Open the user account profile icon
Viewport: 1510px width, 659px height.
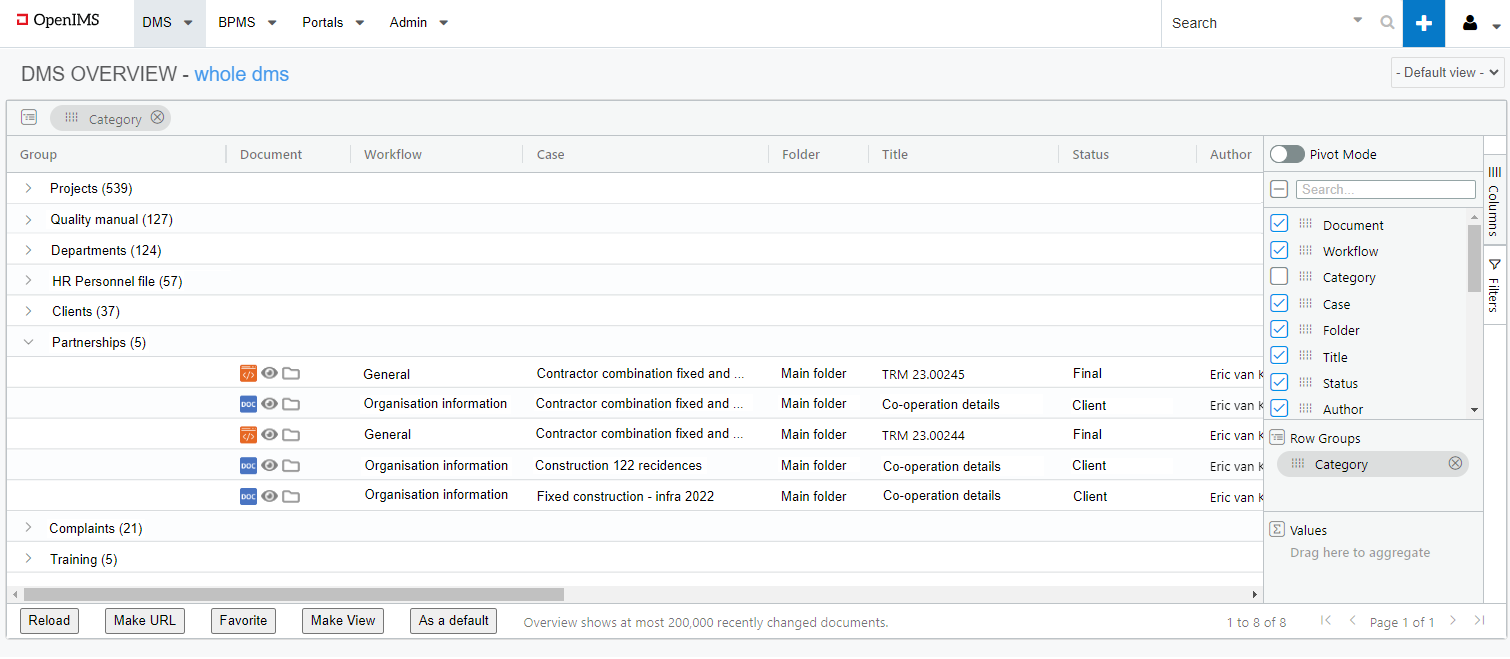pyautogui.click(x=1471, y=23)
